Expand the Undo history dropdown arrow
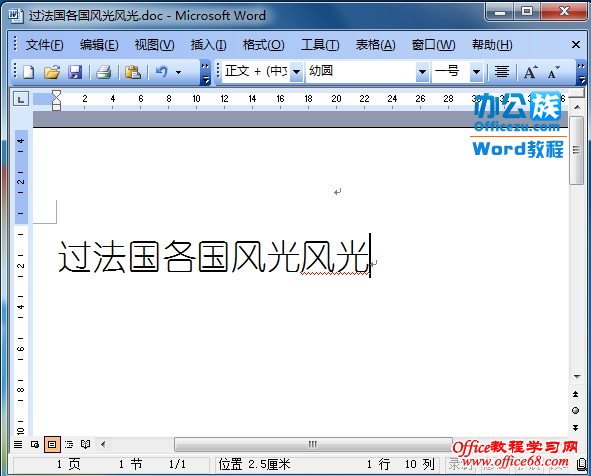This screenshot has width=591, height=476. point(178,72)
